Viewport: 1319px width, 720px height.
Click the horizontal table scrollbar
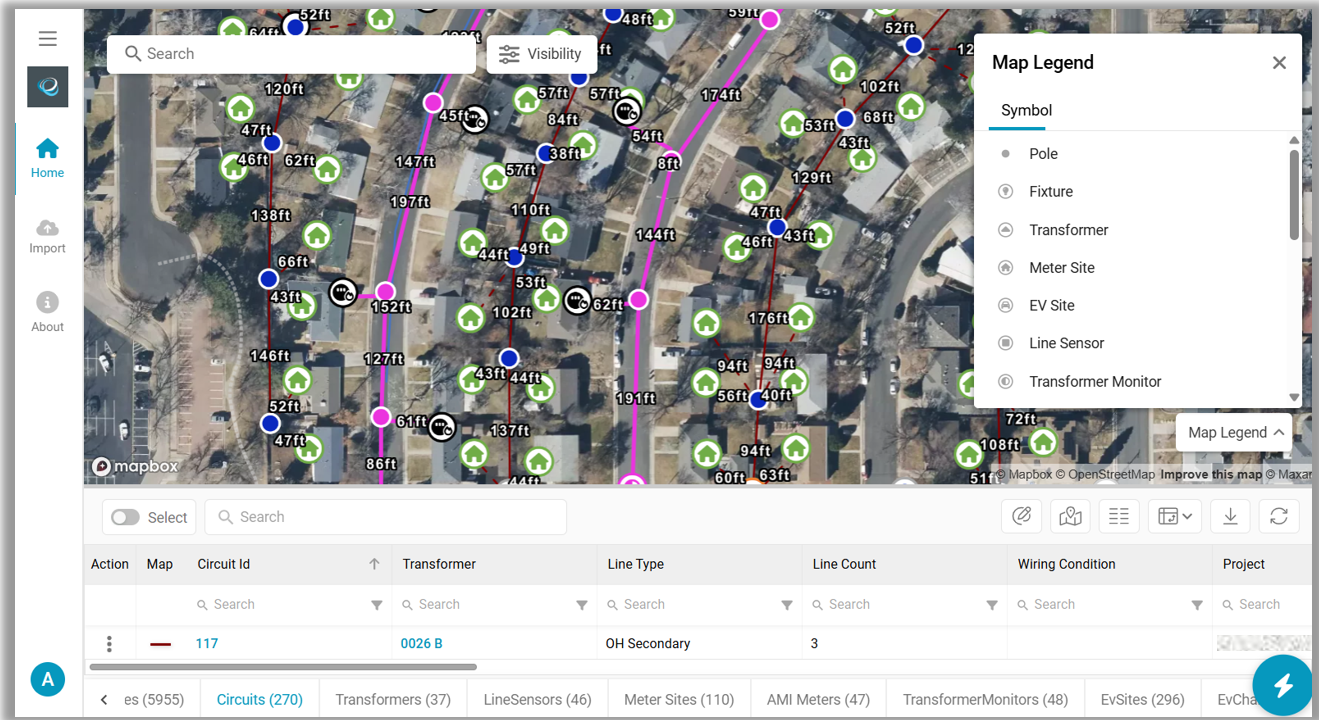tap(283, 667)
